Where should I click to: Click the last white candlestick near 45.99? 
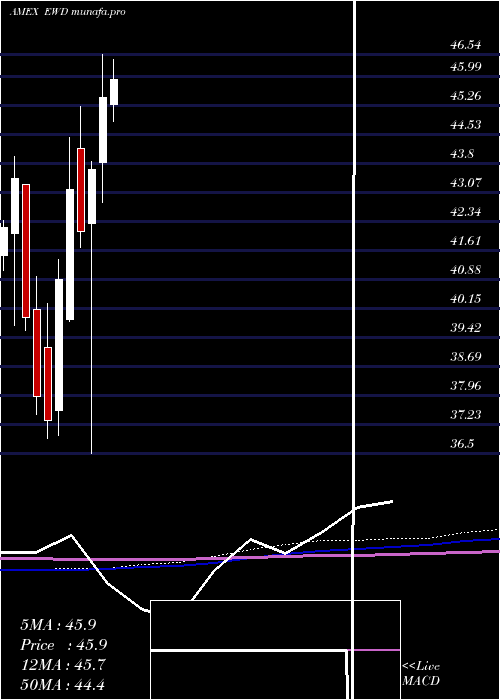click(x=114, y=92)
